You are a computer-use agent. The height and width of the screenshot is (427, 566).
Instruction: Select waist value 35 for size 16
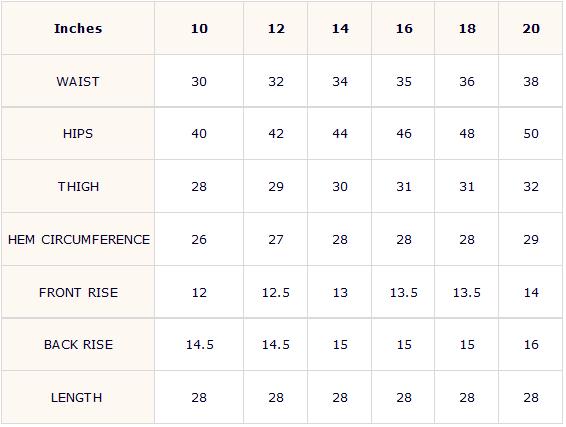404,81
